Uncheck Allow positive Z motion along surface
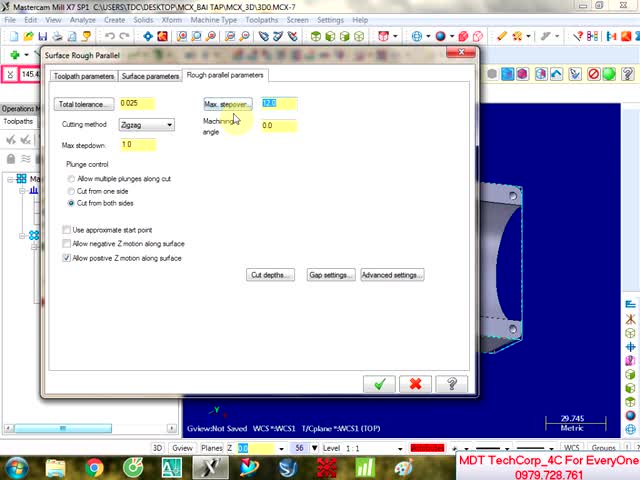The width and height of the screenshot is (640, 480). pos(67,258)
